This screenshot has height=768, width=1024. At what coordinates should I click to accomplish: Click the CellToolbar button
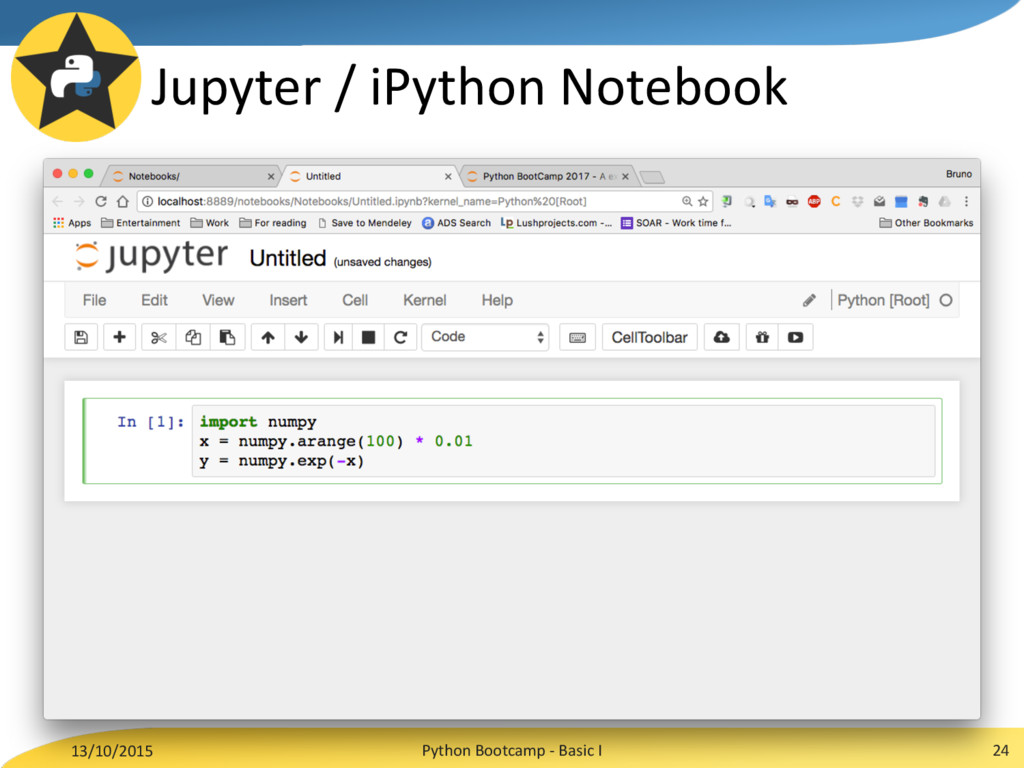pyautogui.click(x=649, y=337)
